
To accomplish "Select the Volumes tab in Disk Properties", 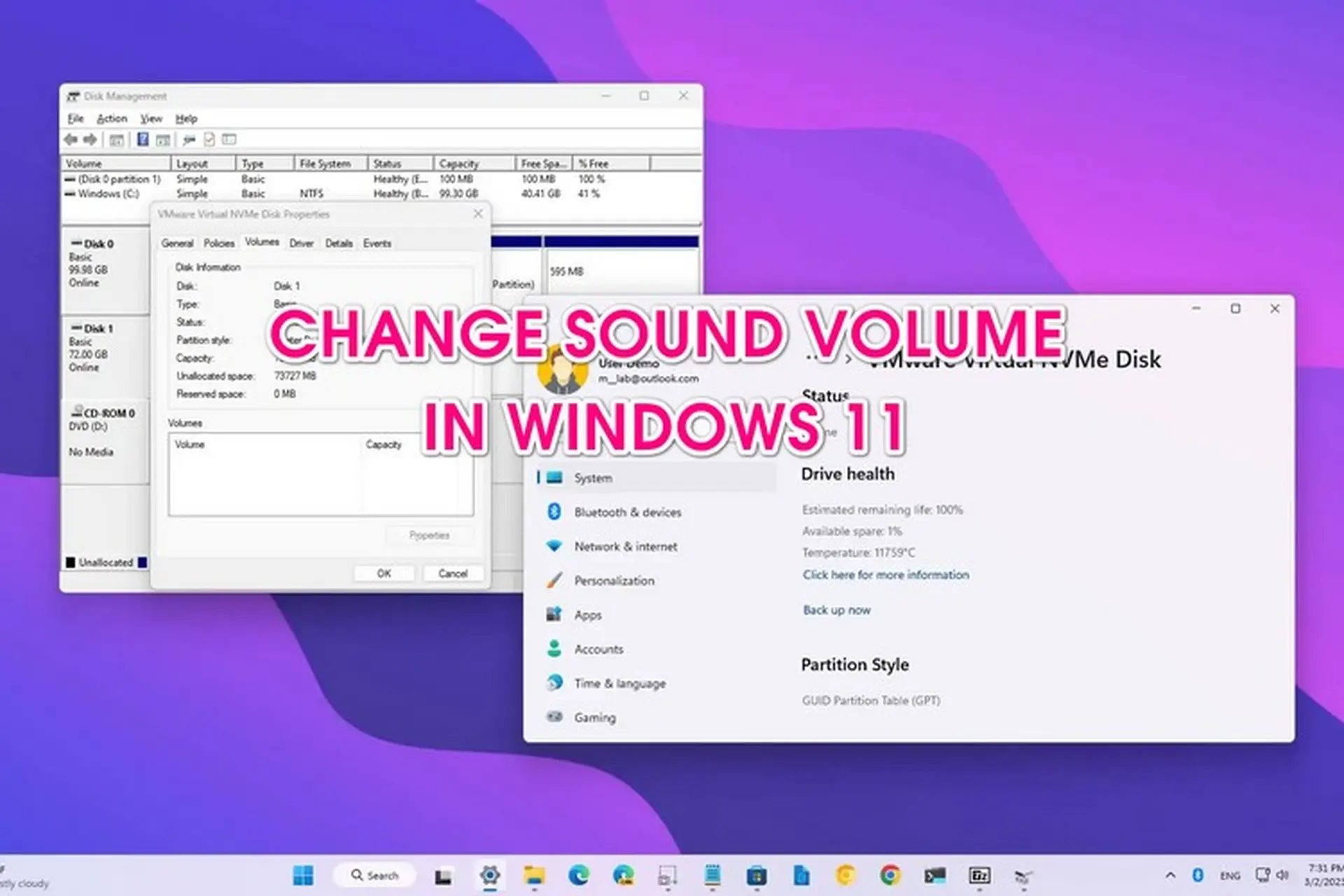I will 262,241.
